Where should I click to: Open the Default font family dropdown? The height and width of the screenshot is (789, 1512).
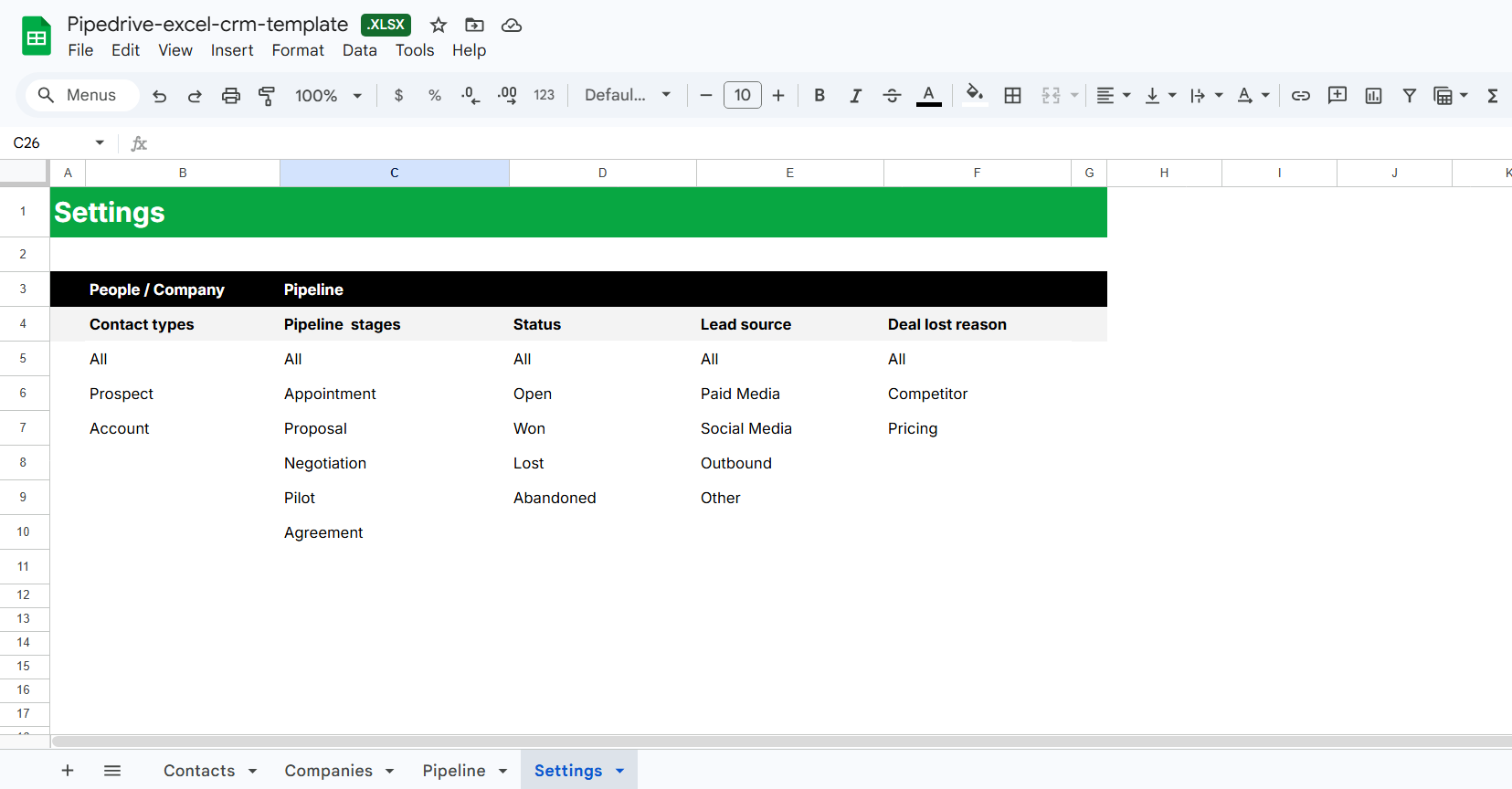click(629, 95)
